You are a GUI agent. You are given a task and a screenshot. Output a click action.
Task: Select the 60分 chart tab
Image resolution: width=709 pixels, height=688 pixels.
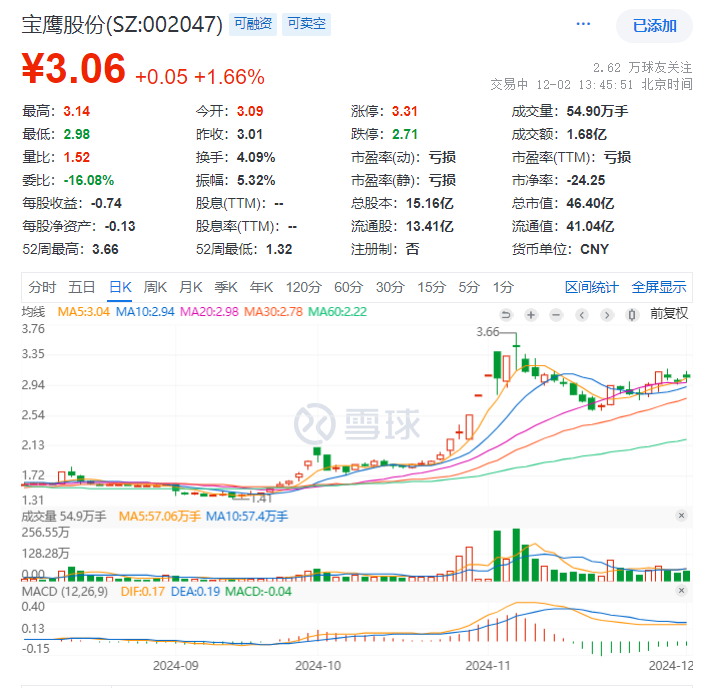tap(349, 287)
